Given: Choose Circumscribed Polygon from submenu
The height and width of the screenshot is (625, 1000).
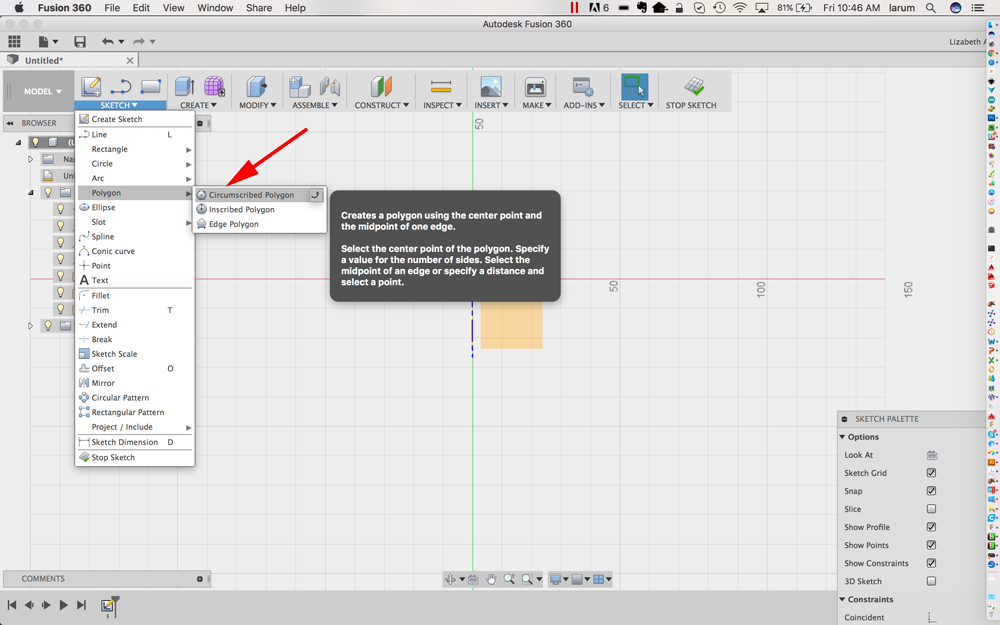Looking at the screenshot, I should click(260, 195).
